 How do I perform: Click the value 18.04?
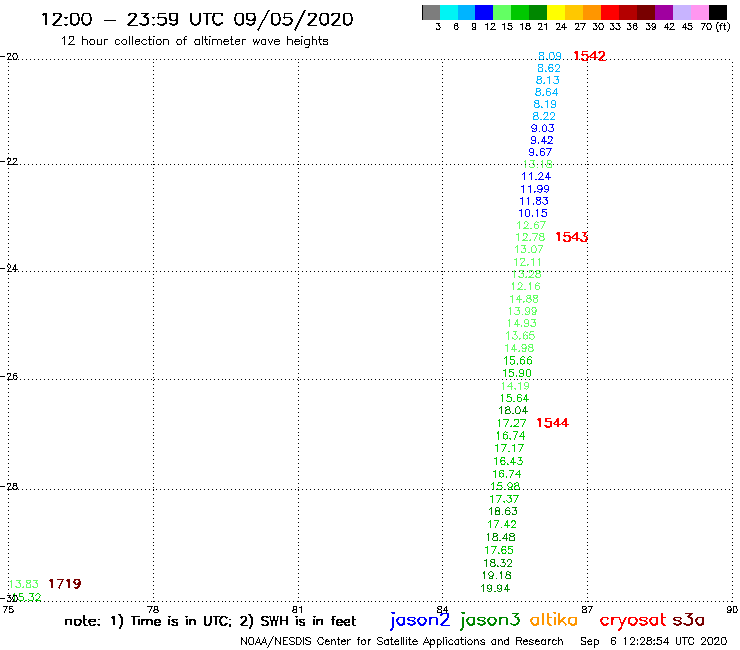tap(513, 411)
